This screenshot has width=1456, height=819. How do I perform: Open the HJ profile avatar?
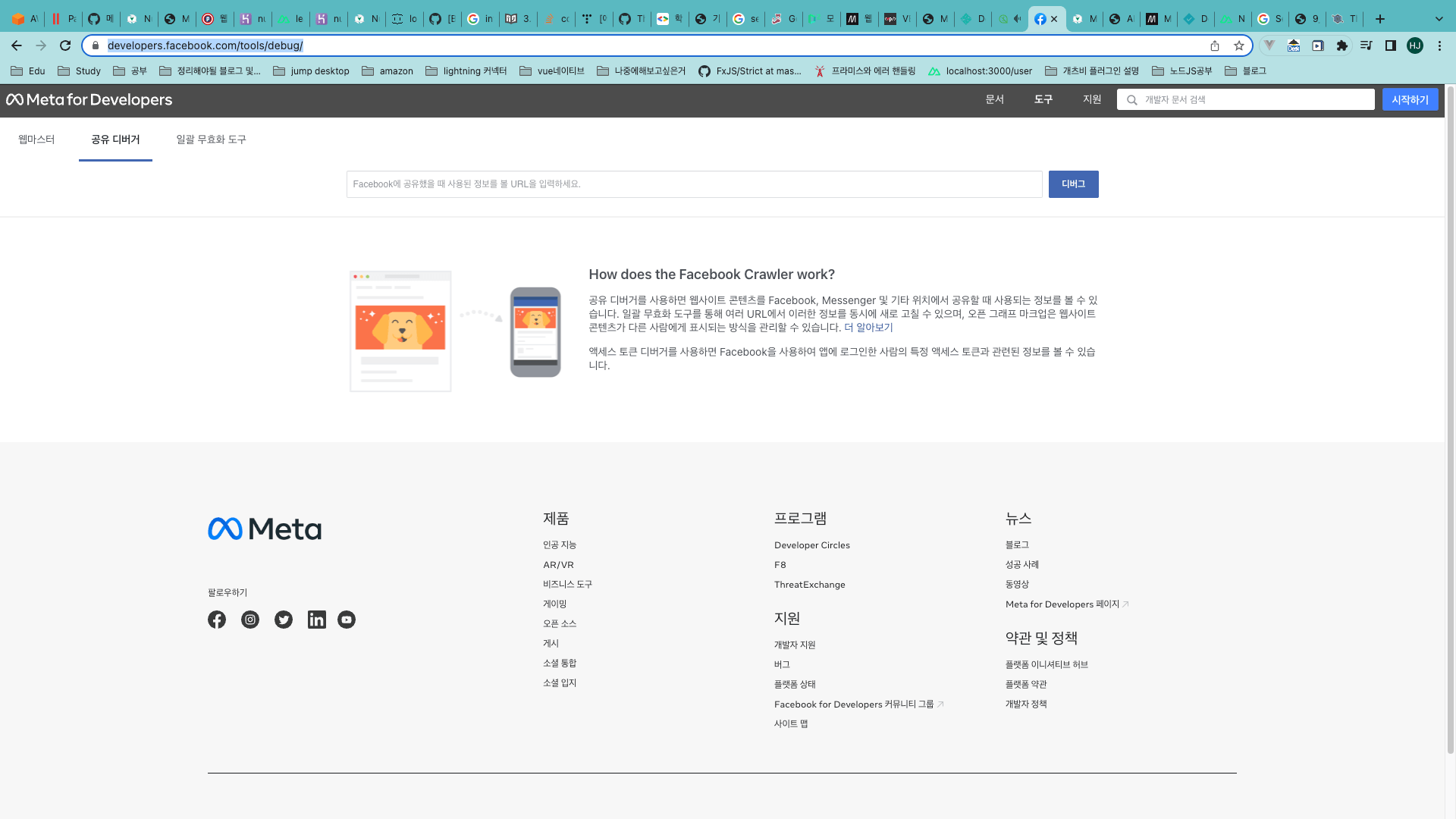click(1415, 45)
